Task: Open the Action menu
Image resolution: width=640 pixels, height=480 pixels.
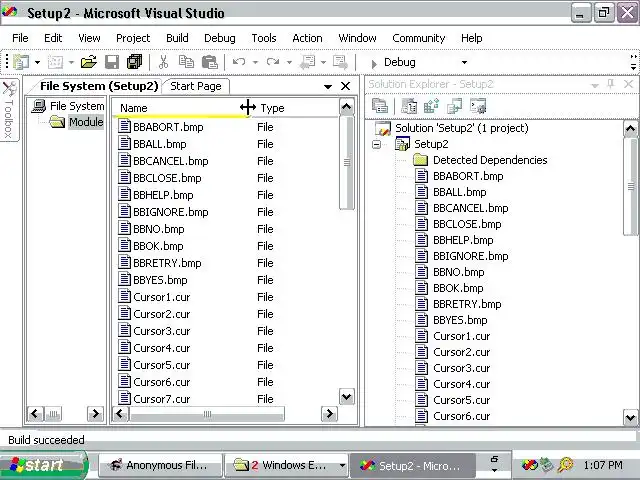Action: 307,38
